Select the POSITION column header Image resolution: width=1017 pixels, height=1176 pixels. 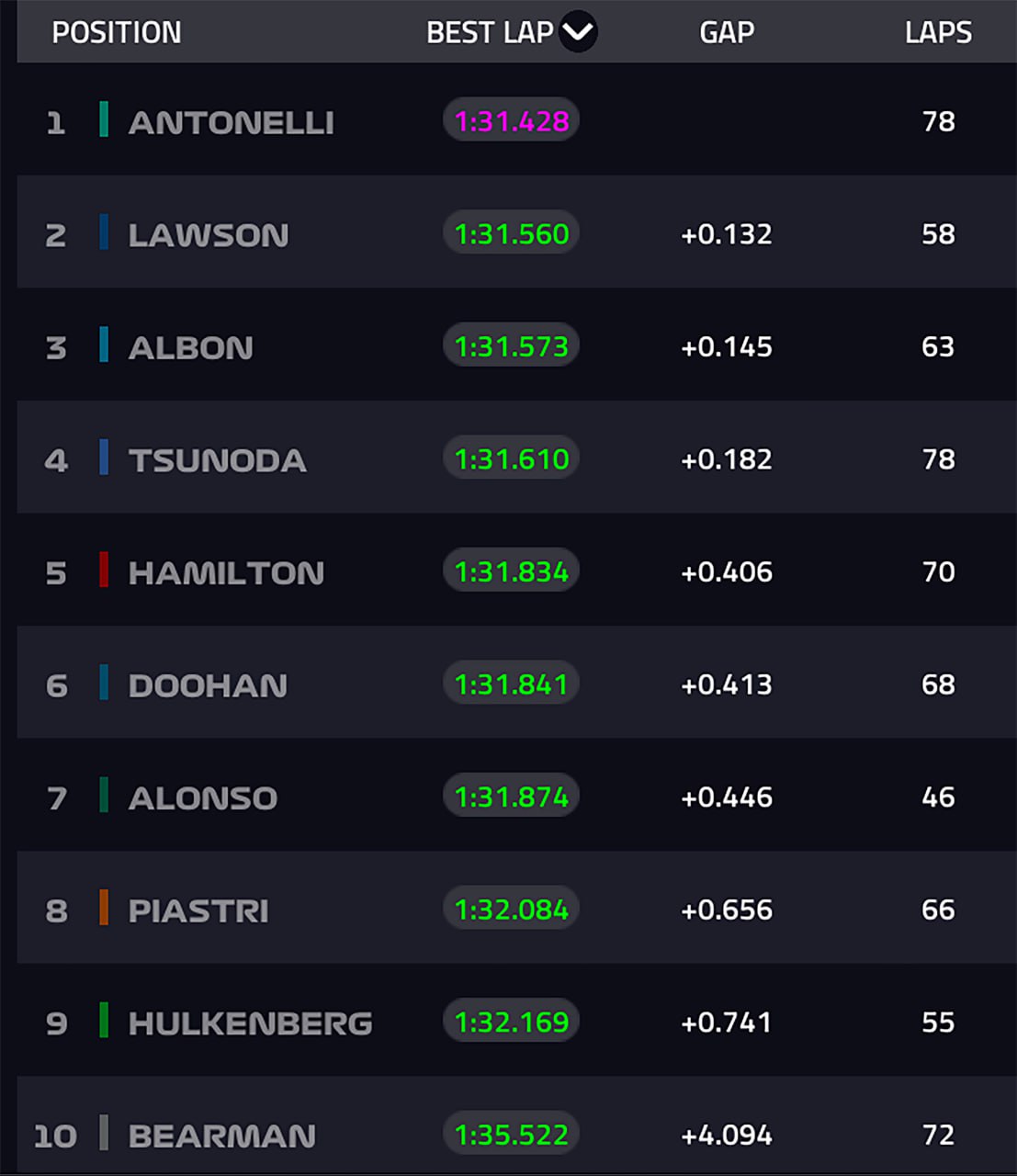coord(117,32)
